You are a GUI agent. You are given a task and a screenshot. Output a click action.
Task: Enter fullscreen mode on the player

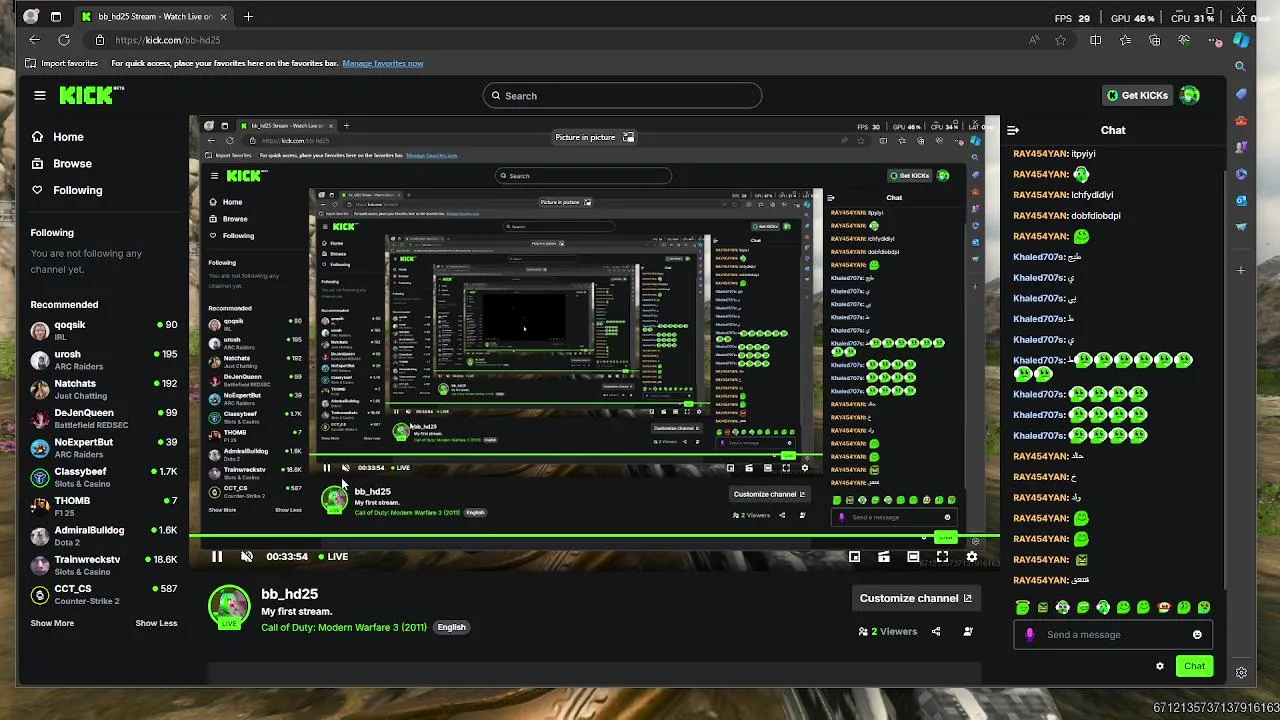942,557
